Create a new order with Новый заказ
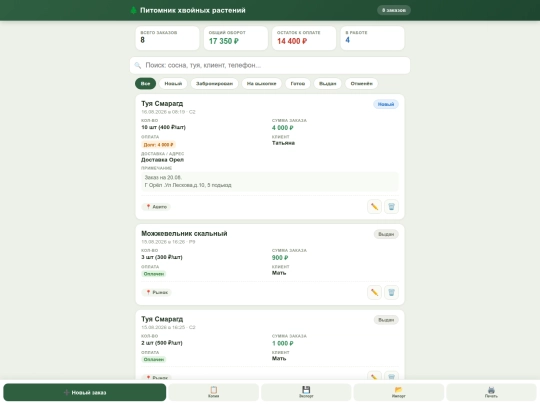 tap(85, 392)
